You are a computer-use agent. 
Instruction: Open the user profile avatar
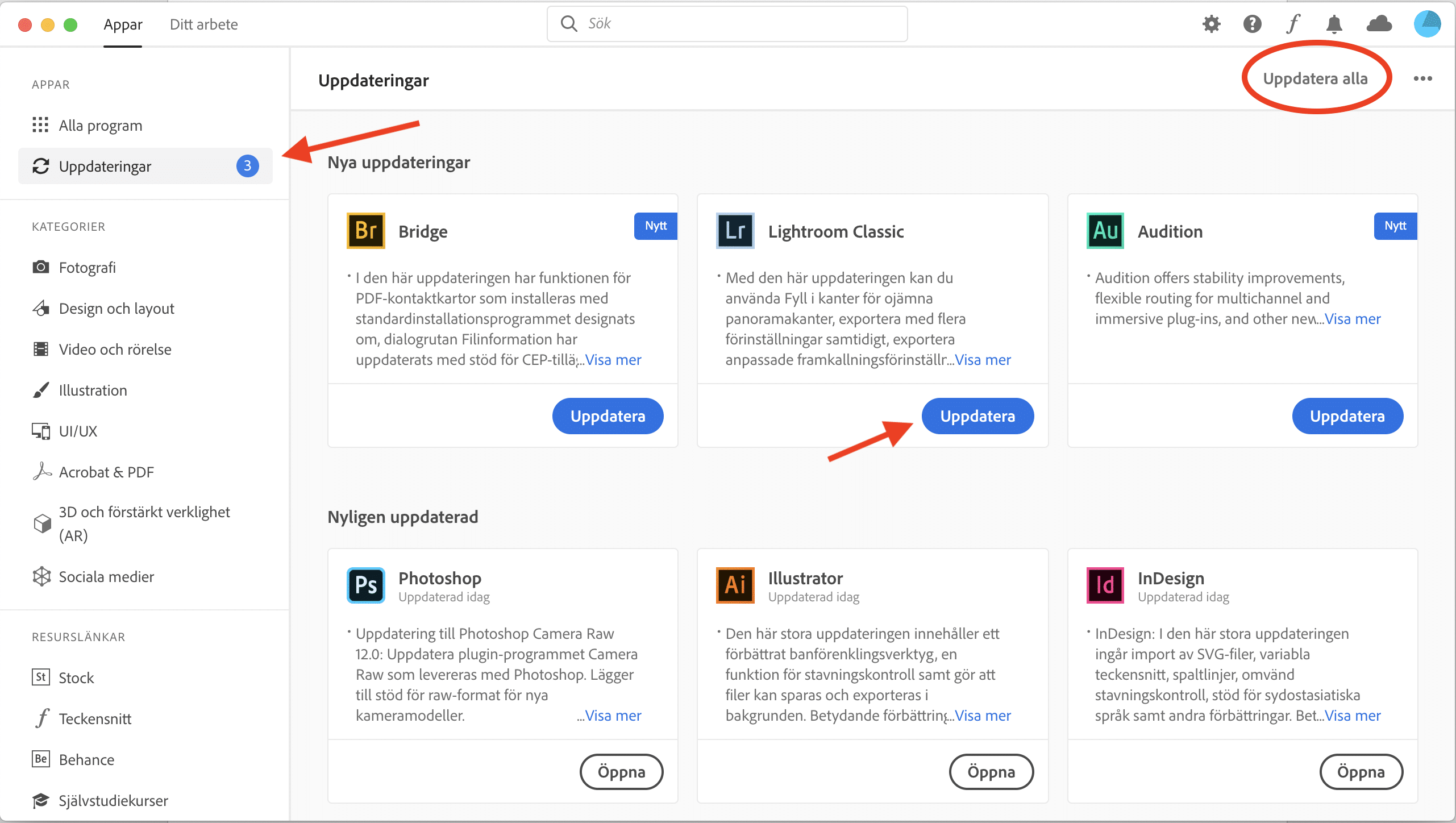(1427, 24)
